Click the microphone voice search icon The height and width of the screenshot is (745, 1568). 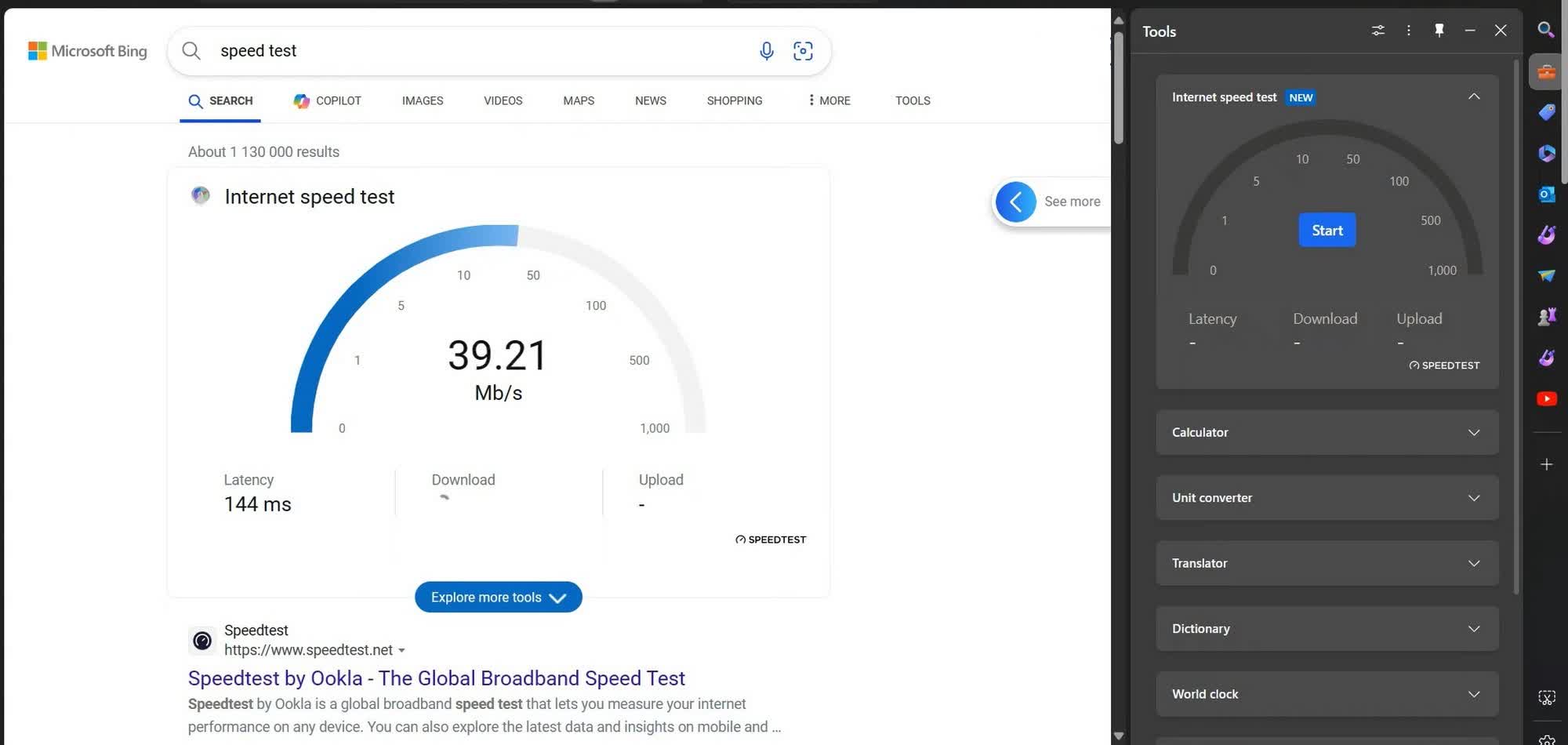click(x=766, y=51)
